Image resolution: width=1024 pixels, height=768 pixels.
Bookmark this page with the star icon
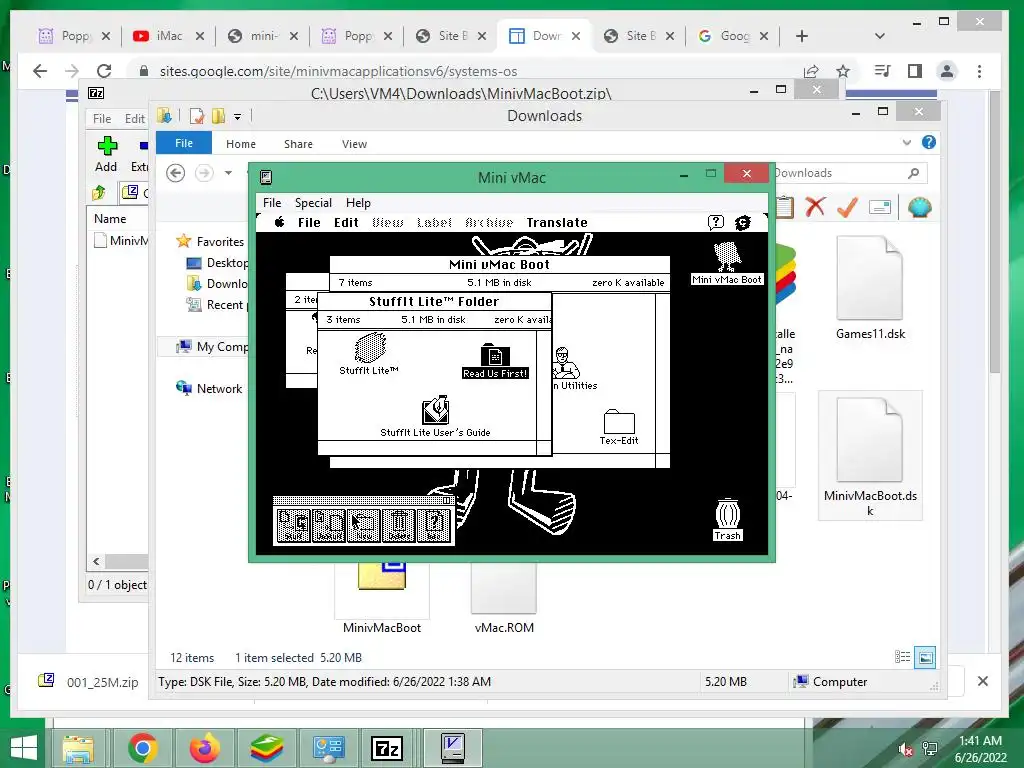click(843, 71)
